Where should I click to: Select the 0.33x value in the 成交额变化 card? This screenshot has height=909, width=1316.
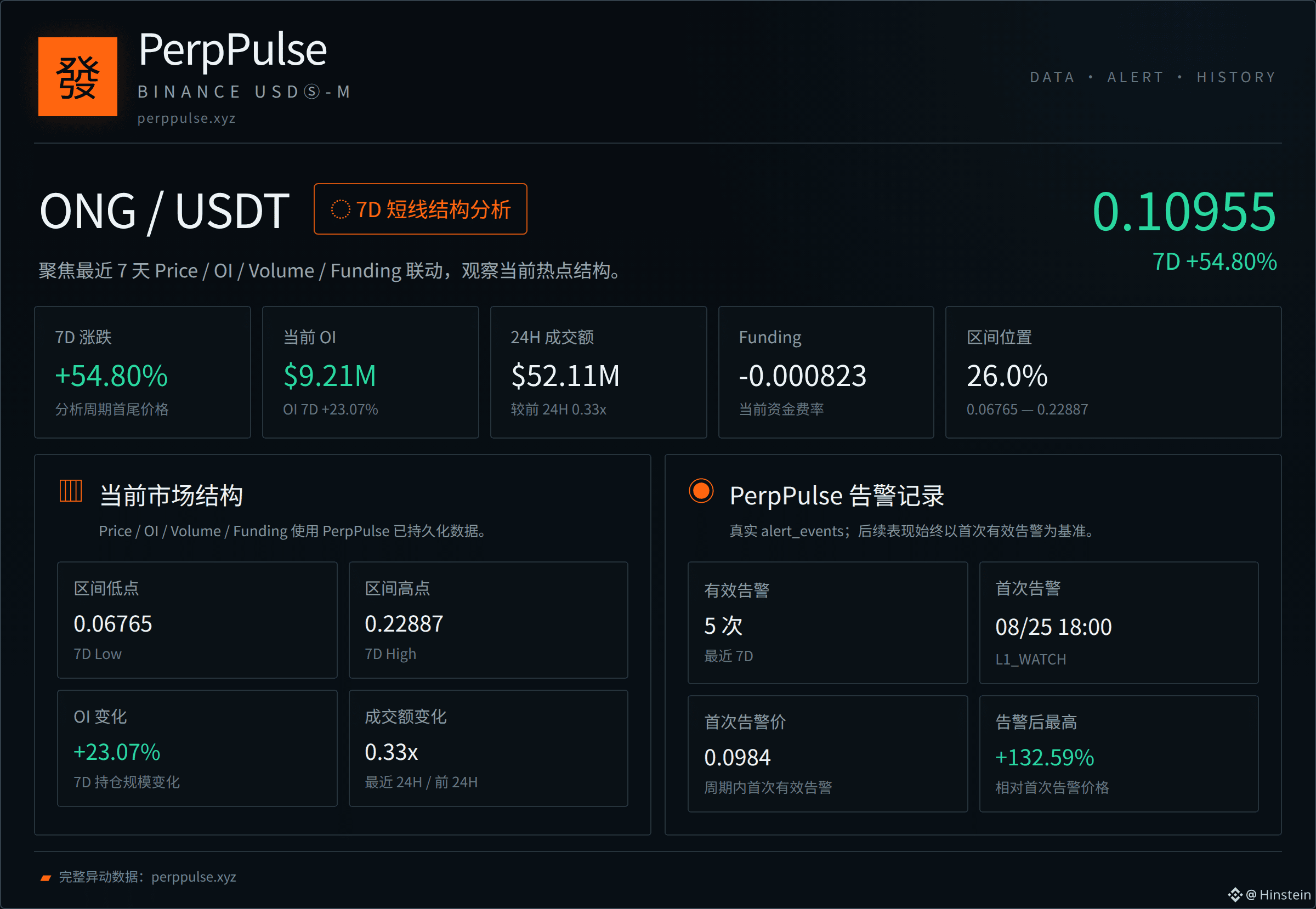pos(392,752)
